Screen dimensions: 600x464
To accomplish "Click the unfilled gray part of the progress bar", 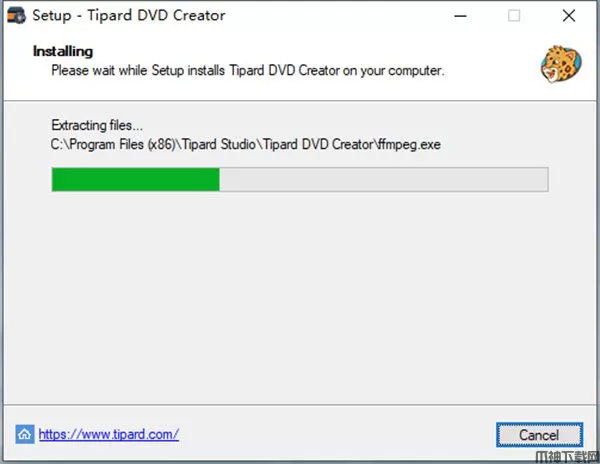I will pyautogui.click(x=383, y=179).
